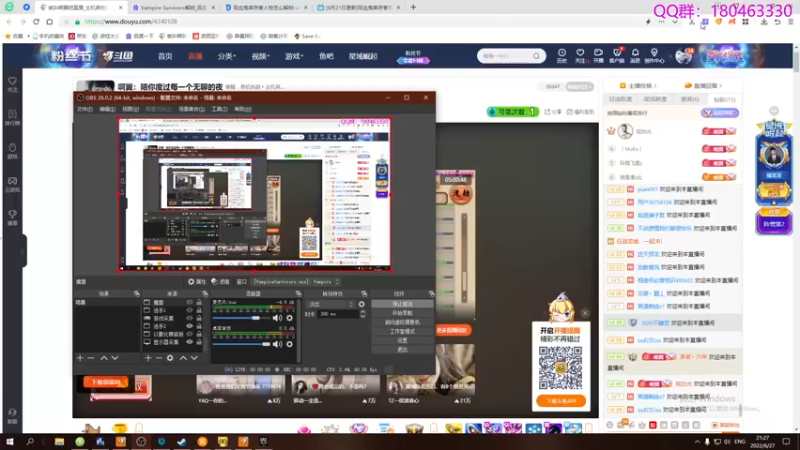Open Windows Start menu
Image resolution: width=800 pixels, height=450 pixels.
tap(10, 441)
